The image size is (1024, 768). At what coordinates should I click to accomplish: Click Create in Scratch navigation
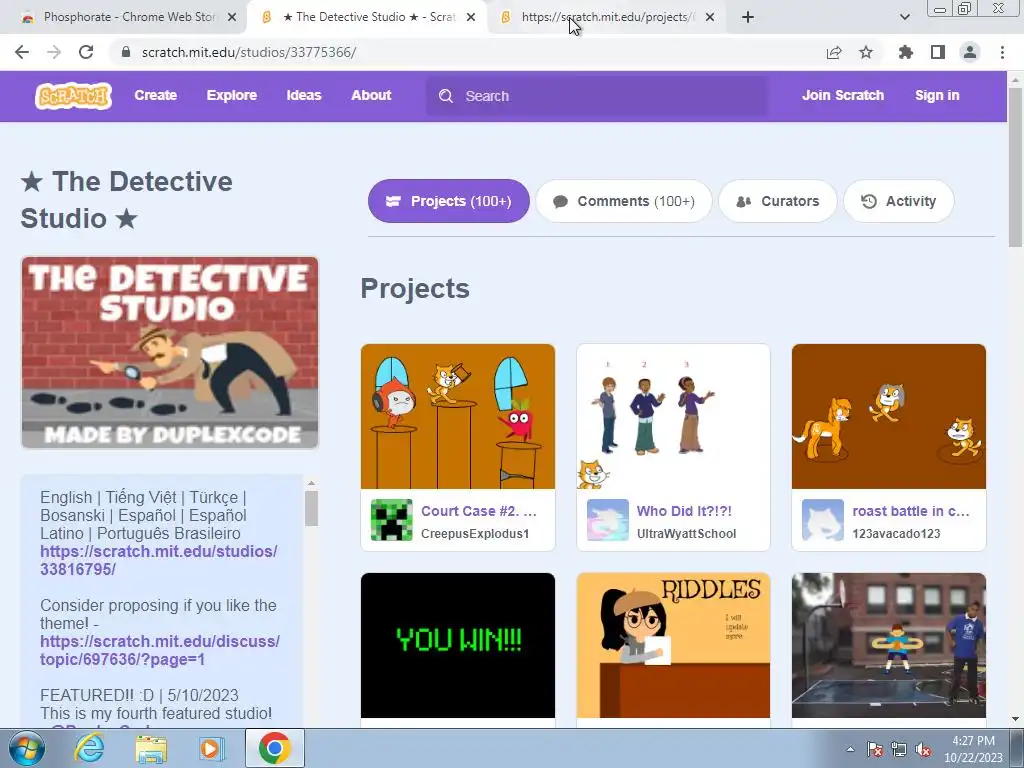[155, 95]
